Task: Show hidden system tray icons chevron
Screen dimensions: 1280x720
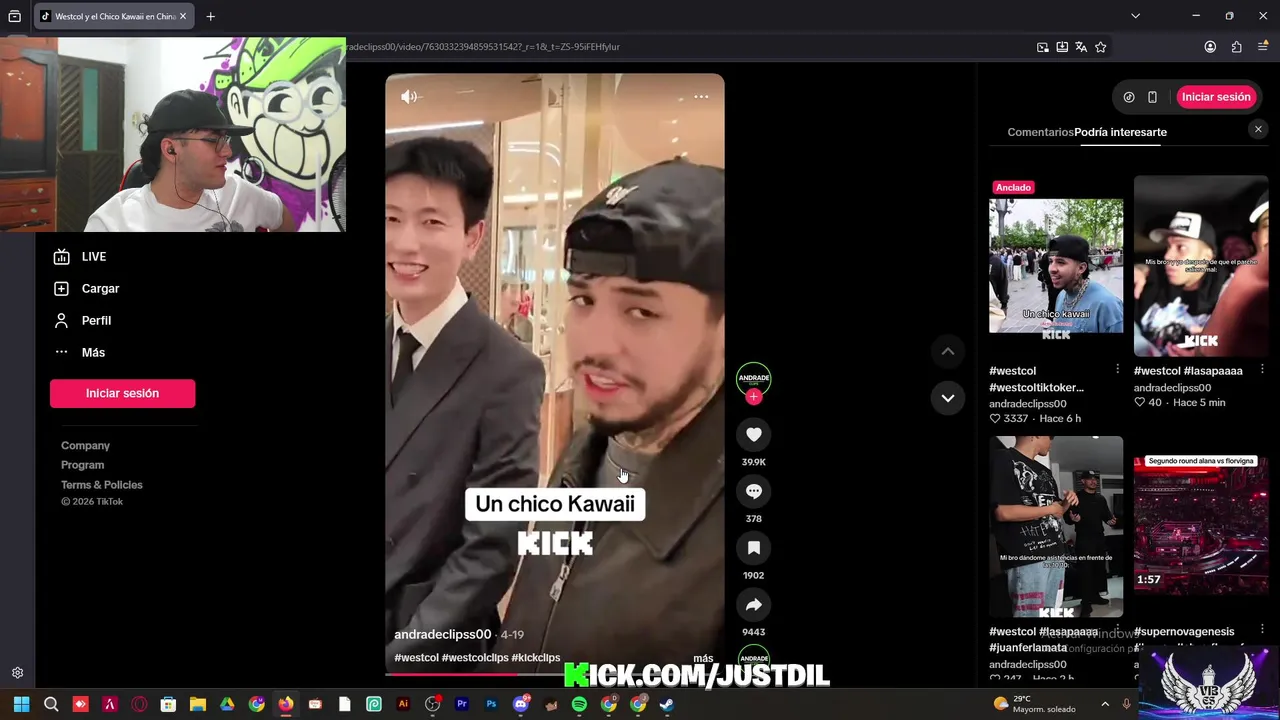Action: pos(1105,704)
